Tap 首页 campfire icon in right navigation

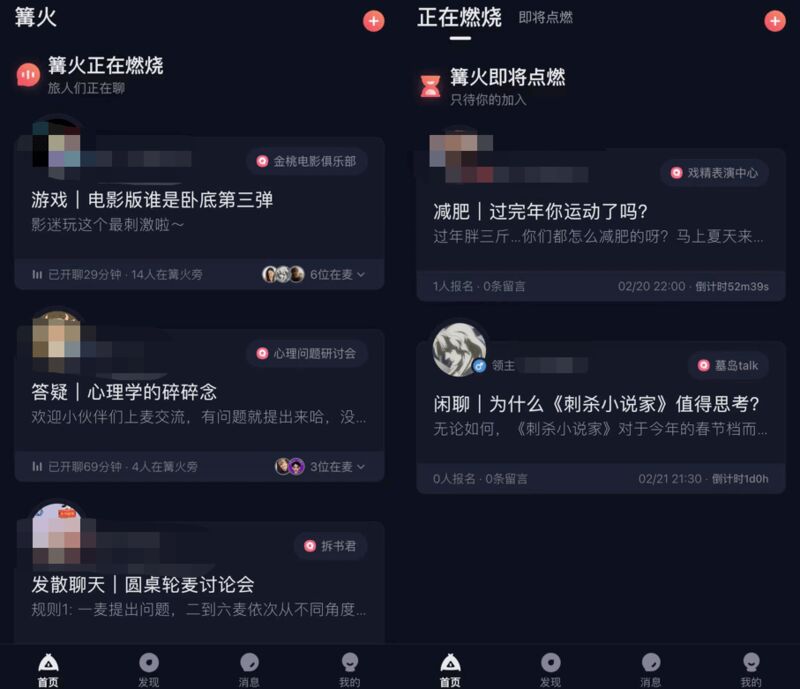pos(450,663)
